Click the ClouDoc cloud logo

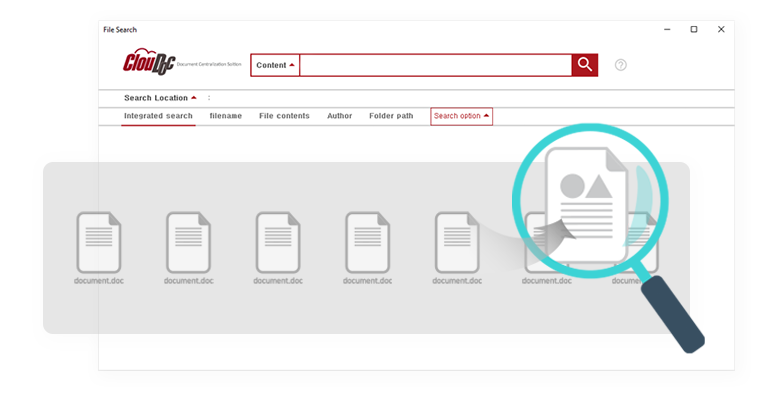click(149, 64)
